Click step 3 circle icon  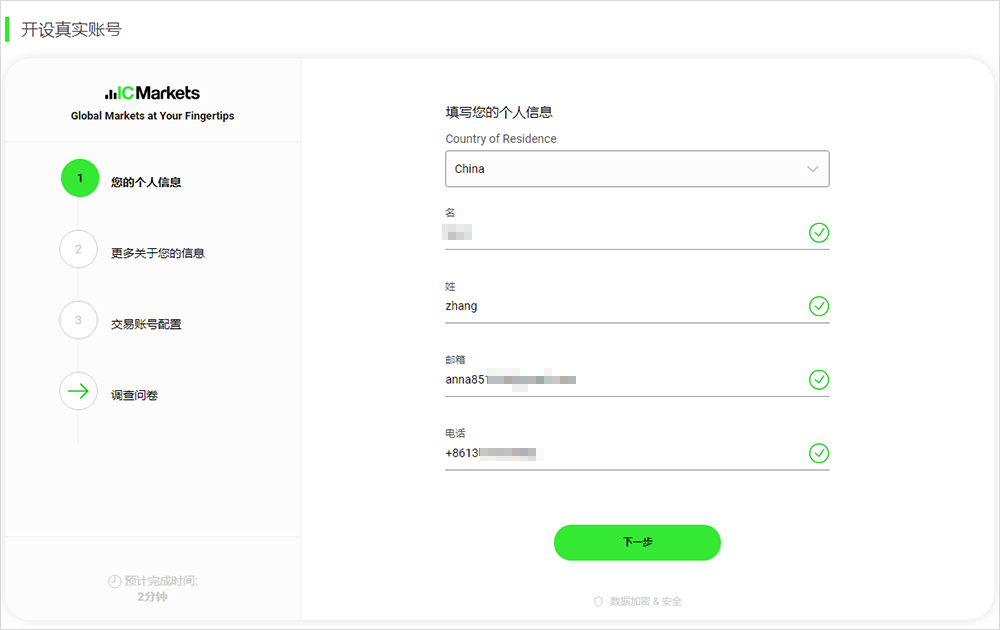click(79, 321)
